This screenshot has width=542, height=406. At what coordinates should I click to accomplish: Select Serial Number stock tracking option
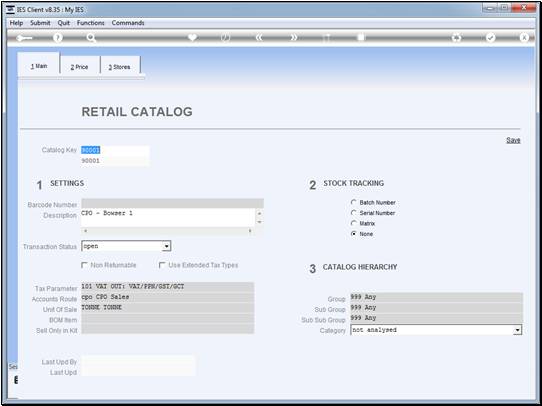[x=353, y=213]
